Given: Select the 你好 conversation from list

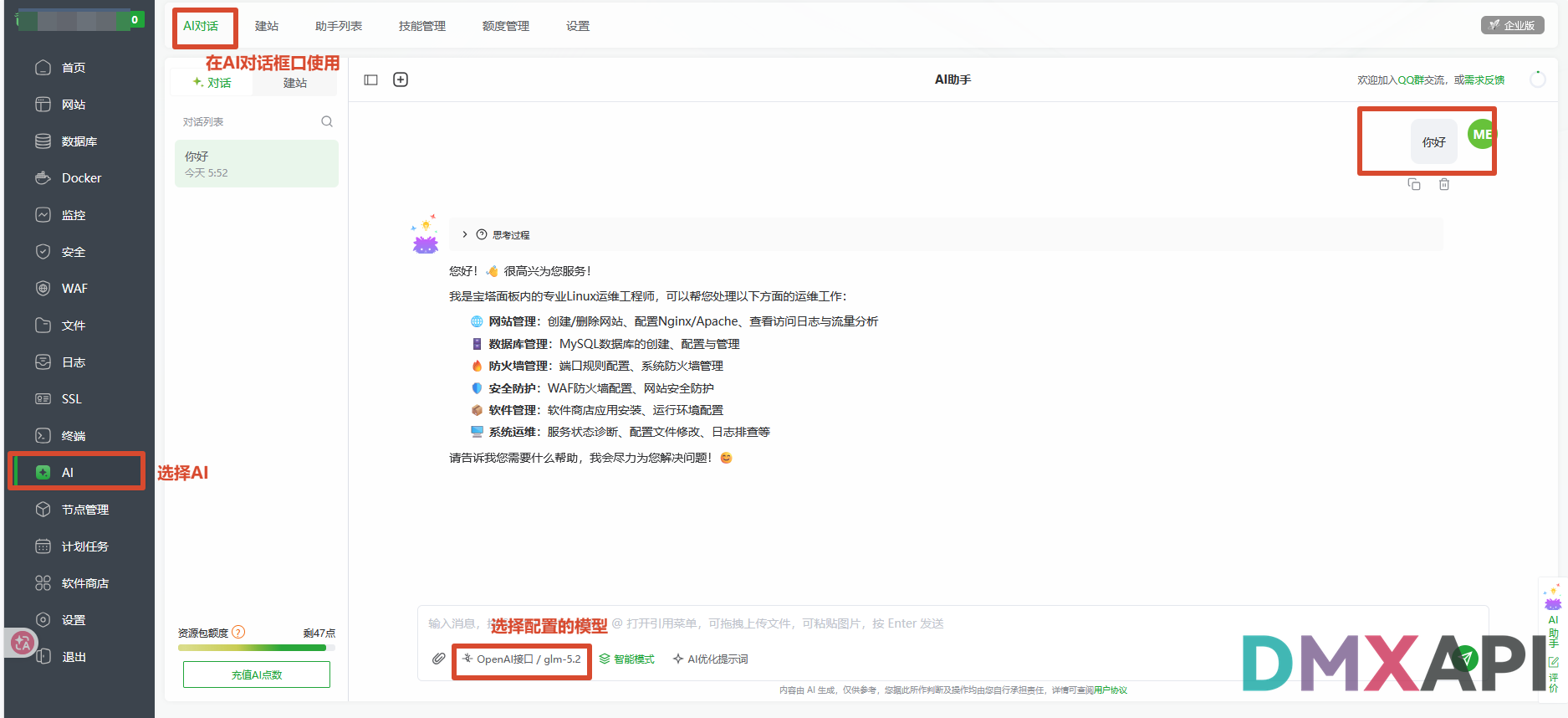Looking at the screenshot, I should (x=257, y=163).
